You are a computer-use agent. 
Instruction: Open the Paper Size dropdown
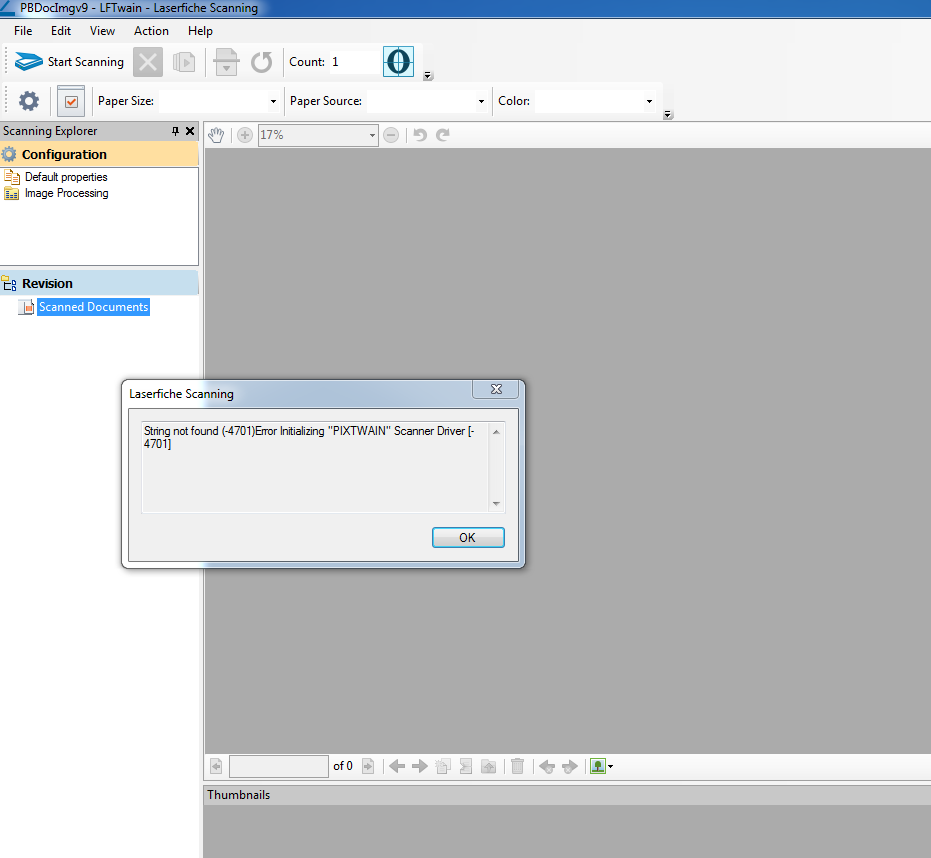(273, 101)
